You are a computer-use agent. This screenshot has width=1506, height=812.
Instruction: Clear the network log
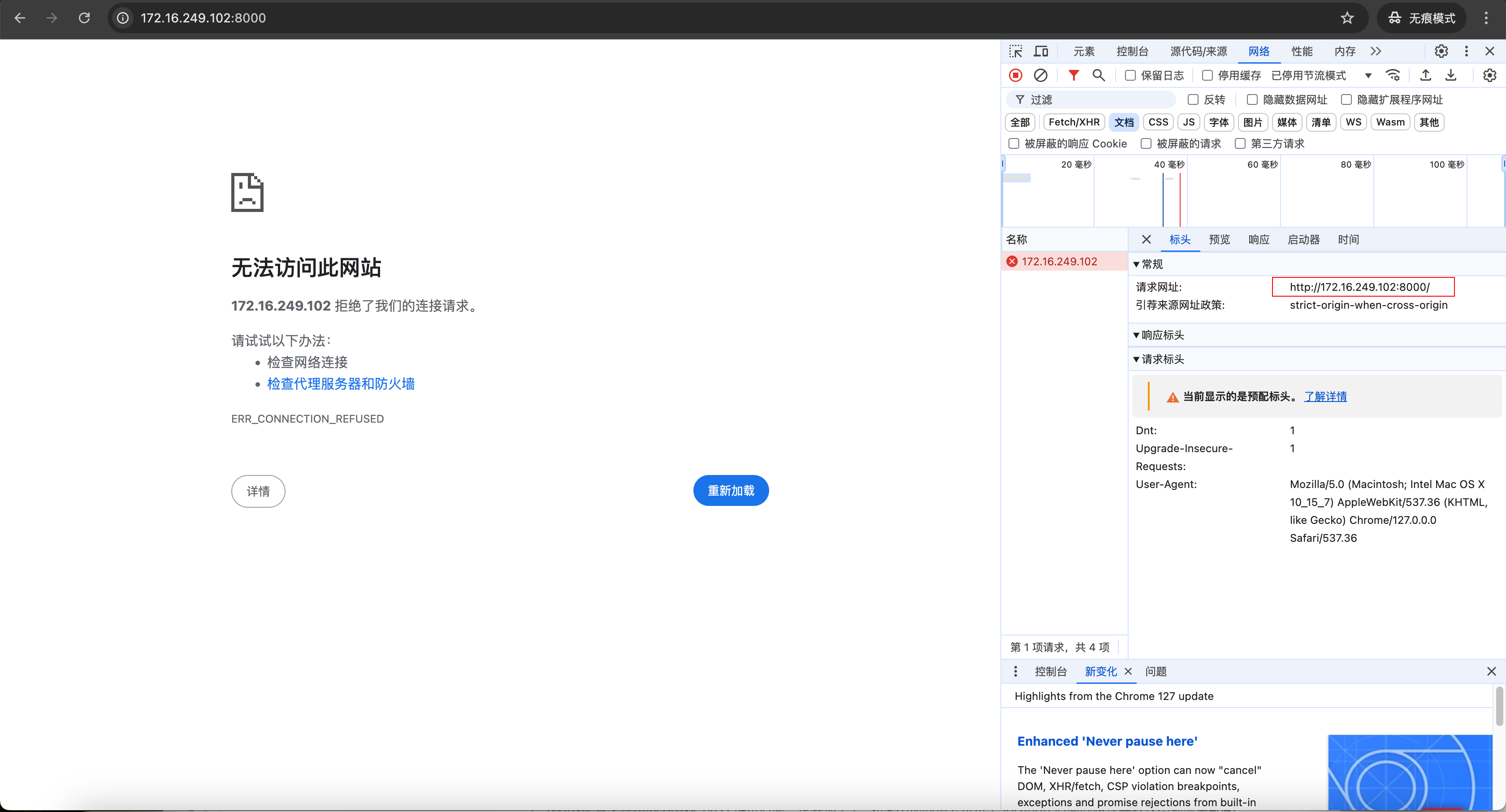1041,75
